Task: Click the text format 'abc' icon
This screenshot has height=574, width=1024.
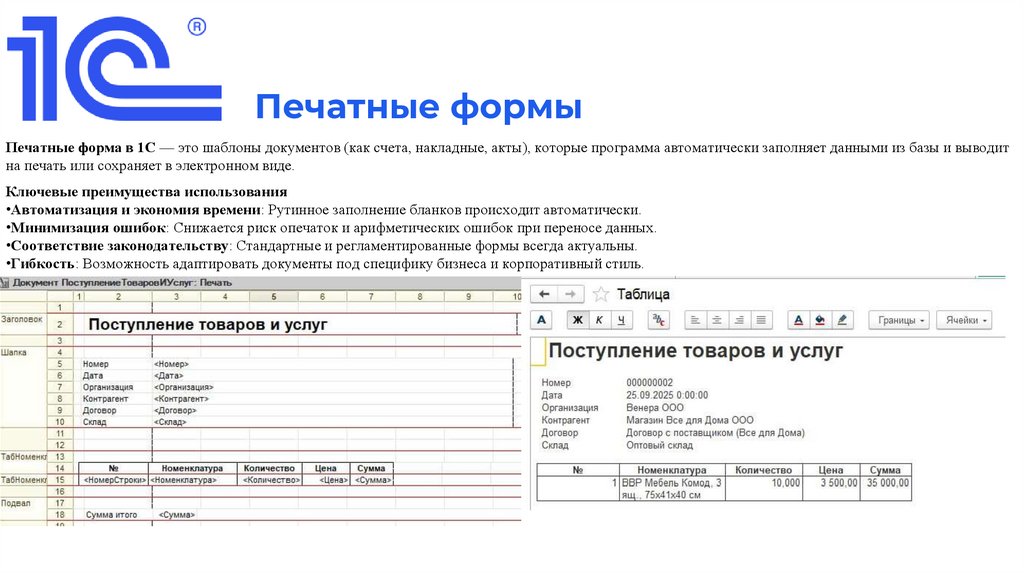Action: [658, 320]
